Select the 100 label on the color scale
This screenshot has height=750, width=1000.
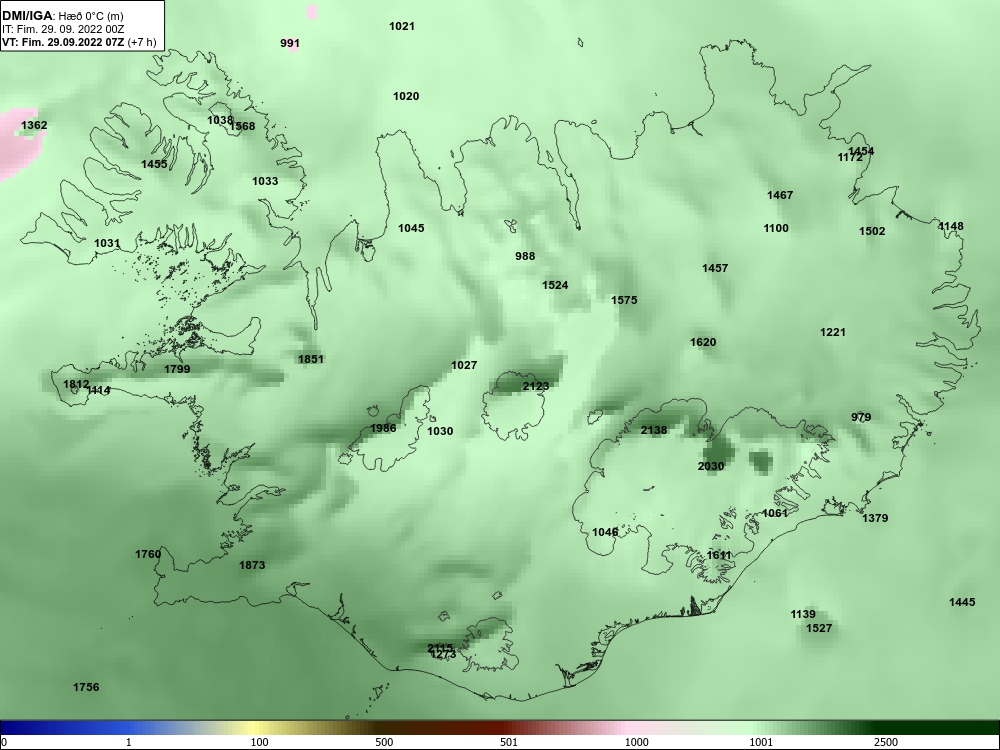coord(259,742)
